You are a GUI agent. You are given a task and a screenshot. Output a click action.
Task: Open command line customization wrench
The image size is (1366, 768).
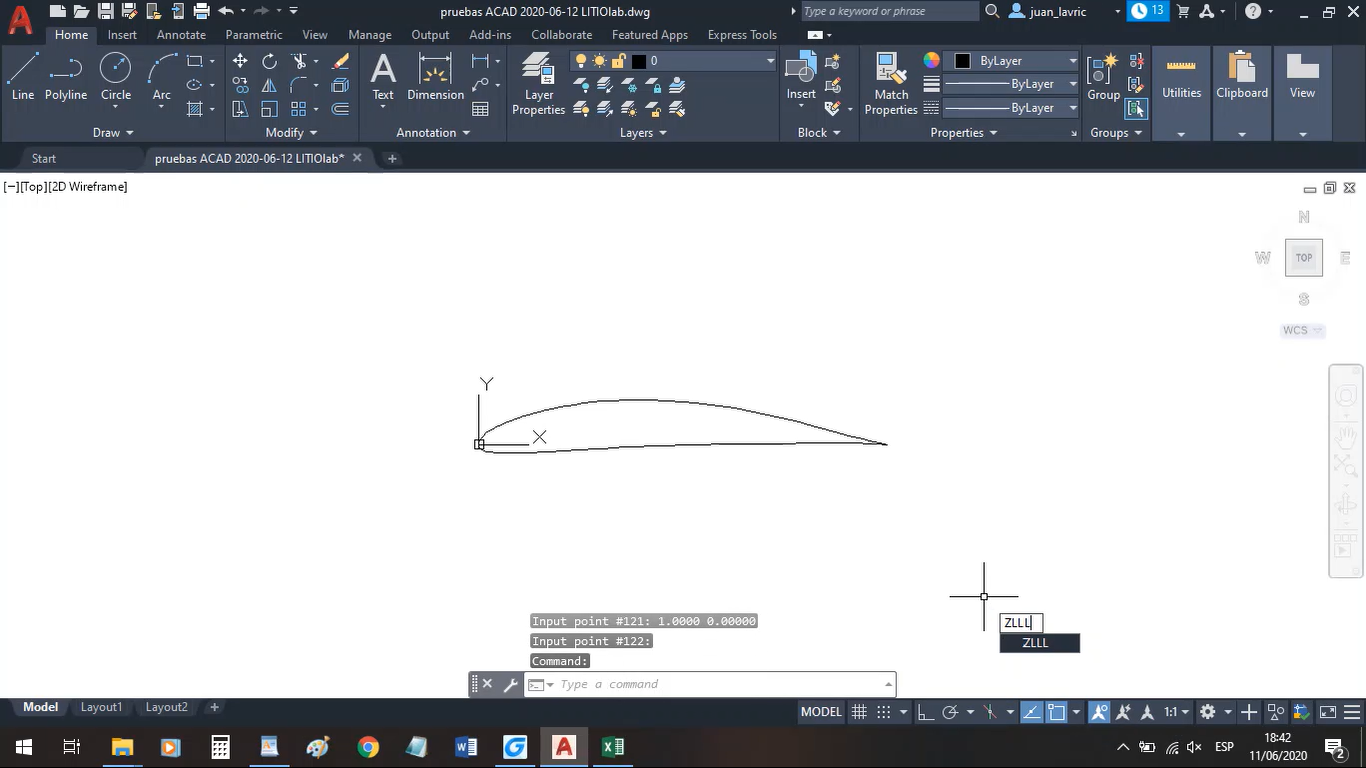click(510, 684)
